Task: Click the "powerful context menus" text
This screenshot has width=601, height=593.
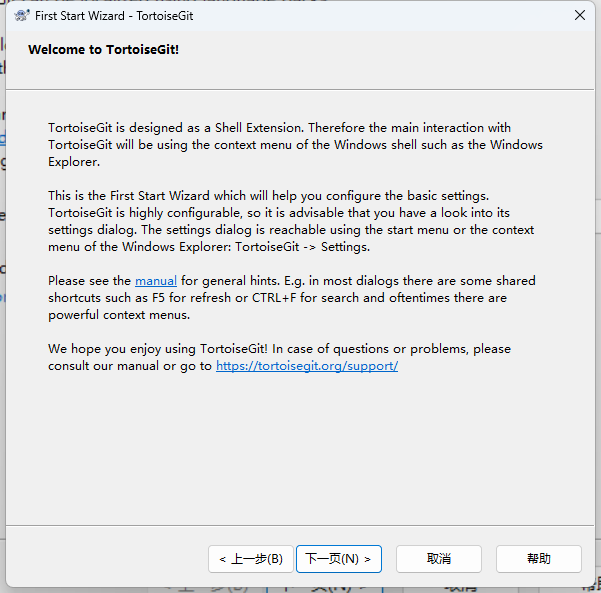Action: pos(119,315)
